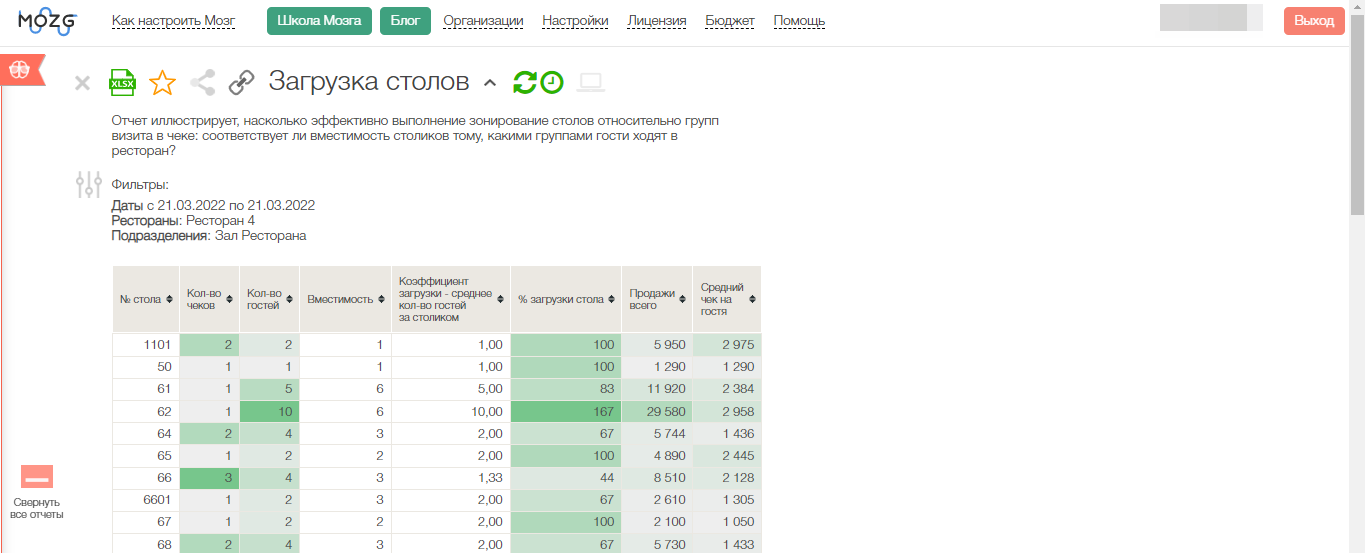The height and width of the screenshot is (553, 1365).
Task: Open the green clock schedule icon
Action: tap(552, 83)
